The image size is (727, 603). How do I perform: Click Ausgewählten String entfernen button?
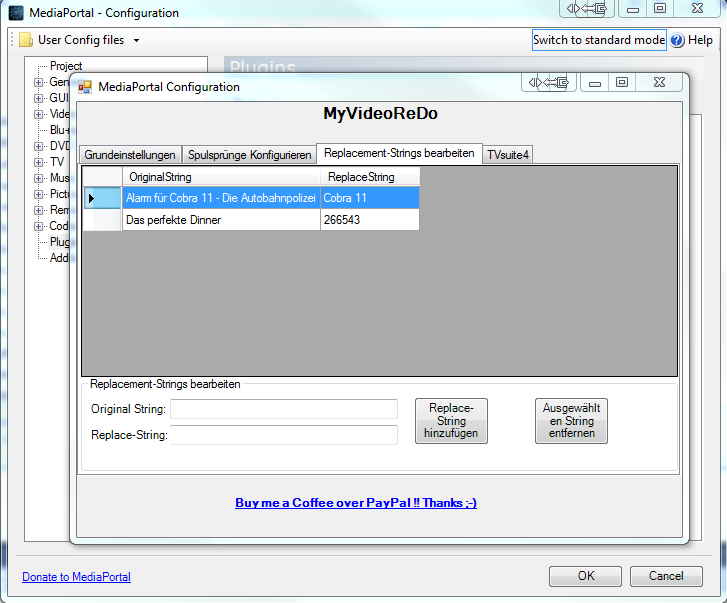pos(571,421)
